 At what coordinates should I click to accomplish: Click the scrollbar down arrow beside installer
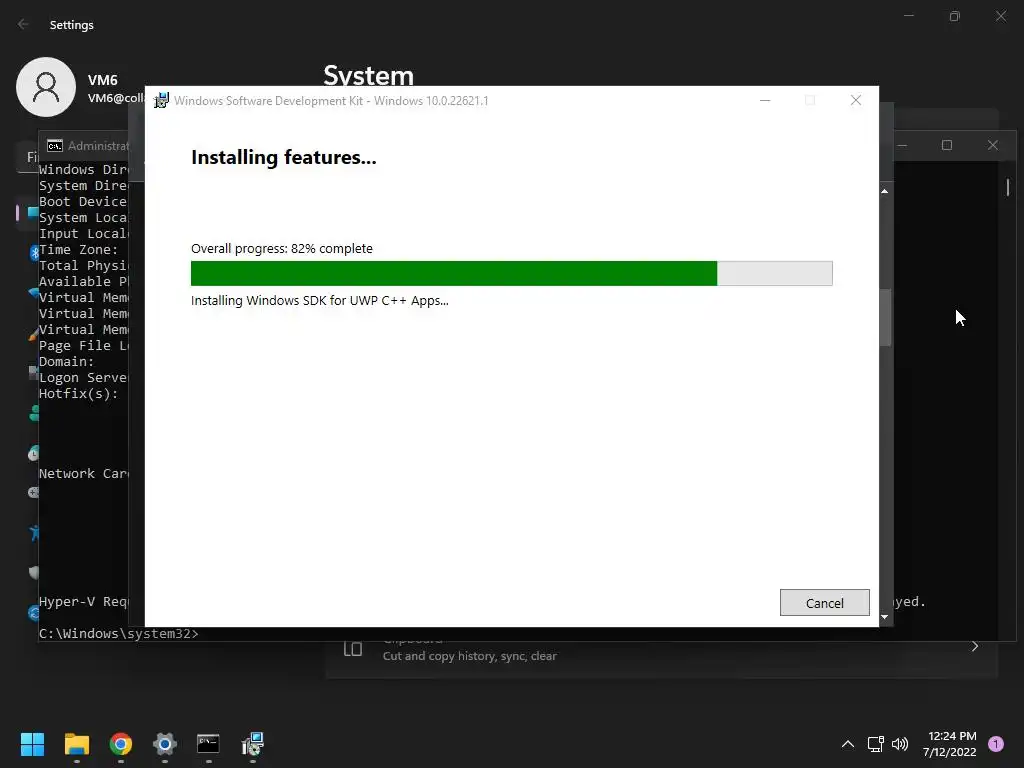pyautogui.click(x=885, y=616)
